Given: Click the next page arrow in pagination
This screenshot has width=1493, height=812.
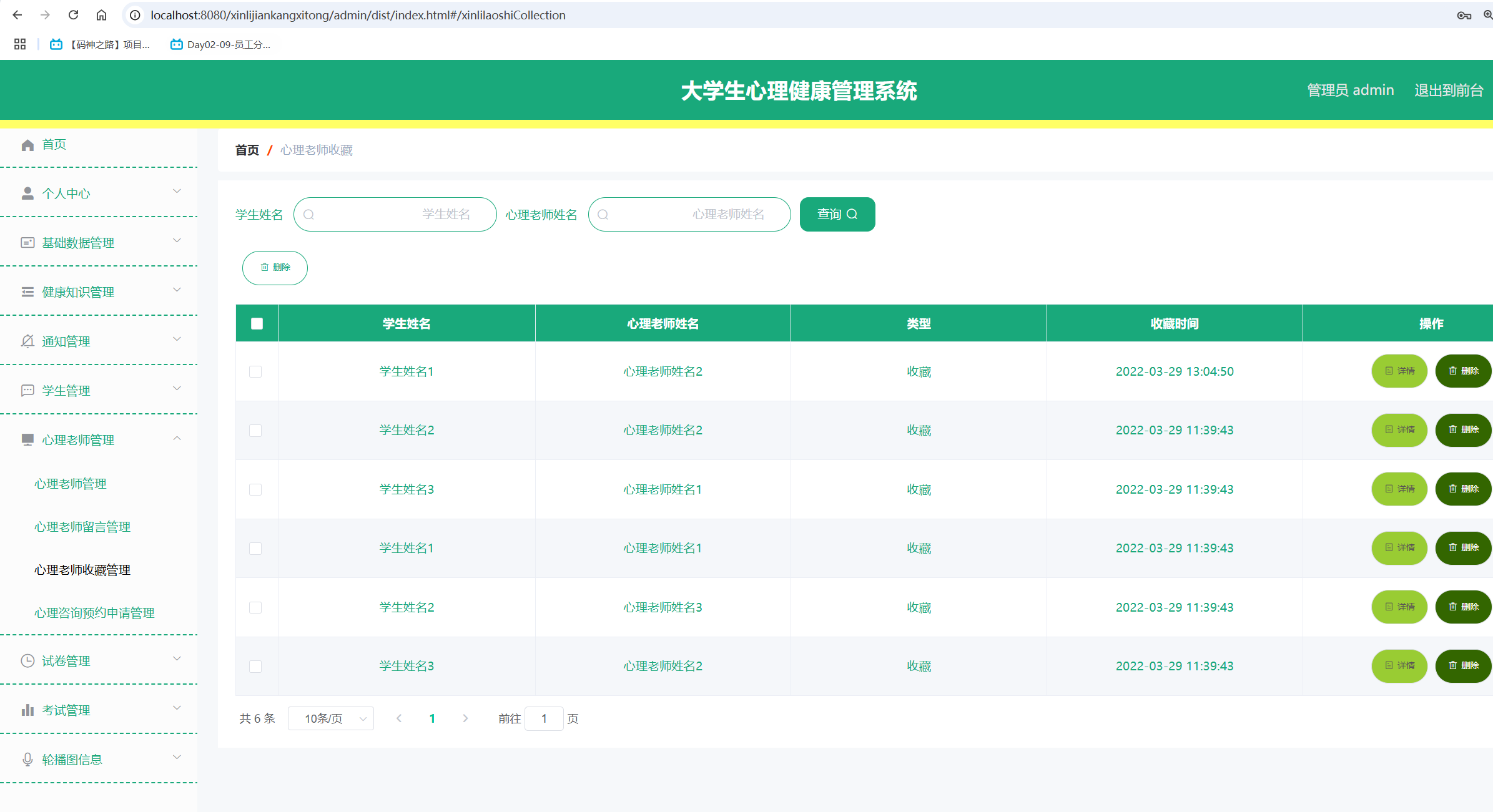Looking at the screenshot, I should [x=465, y=718].
